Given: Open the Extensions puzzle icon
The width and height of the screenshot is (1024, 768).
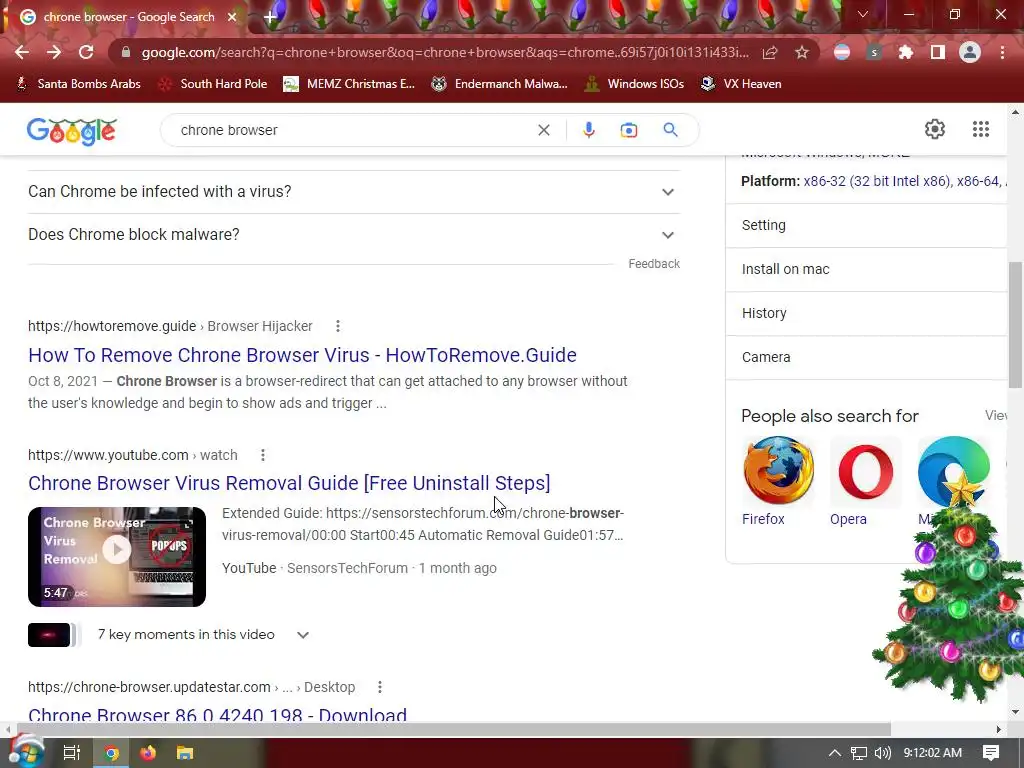Looking at the screenshot, I should (x=905, y=52).
